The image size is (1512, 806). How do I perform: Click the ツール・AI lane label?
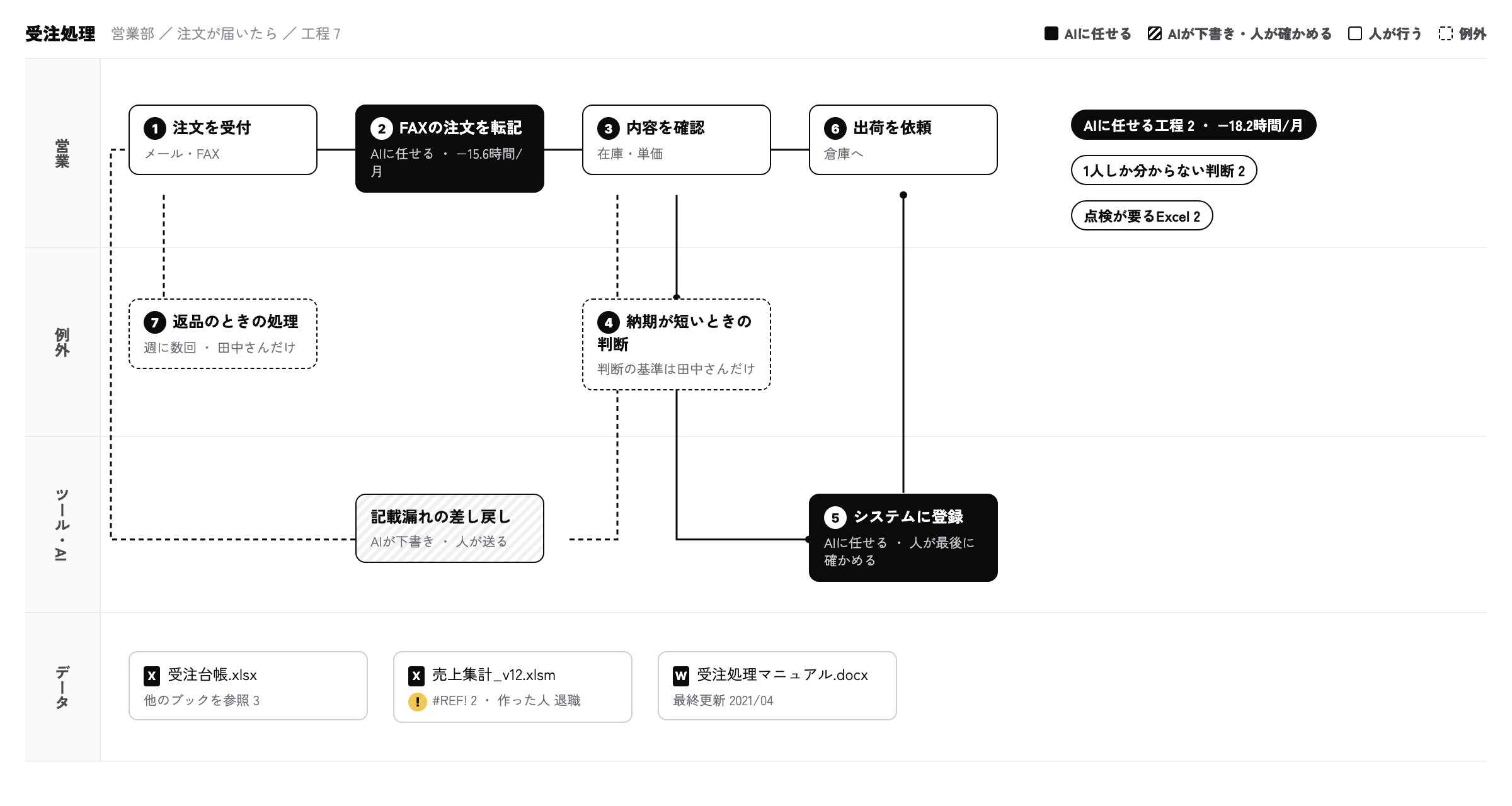point(62,525)
